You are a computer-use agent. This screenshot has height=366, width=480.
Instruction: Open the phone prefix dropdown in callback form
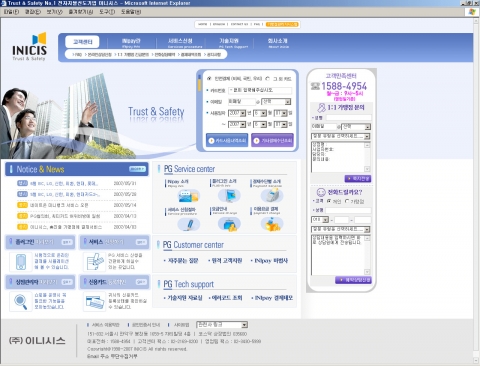pyautogui.click(x=320, y=220)
